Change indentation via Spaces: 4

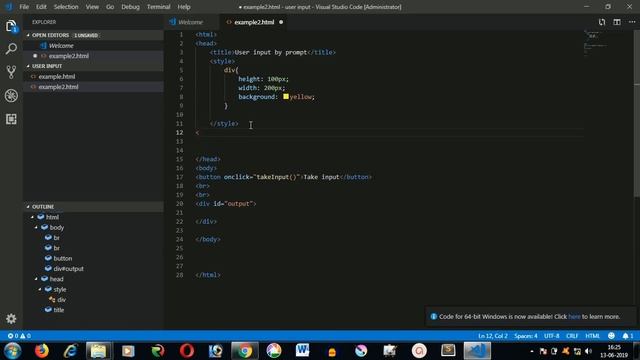tap(526, 336)
